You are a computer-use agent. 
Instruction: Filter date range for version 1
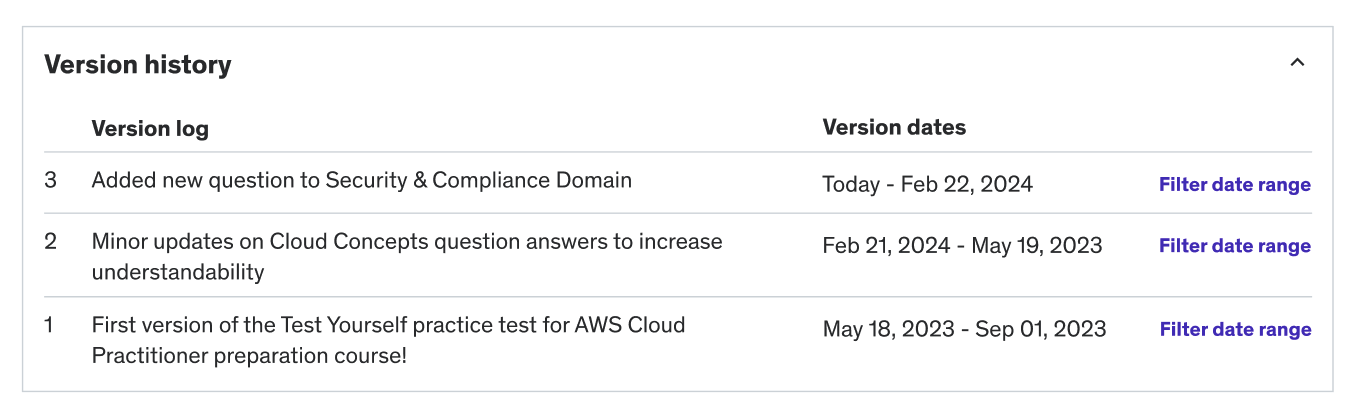tap(1235, 330)
